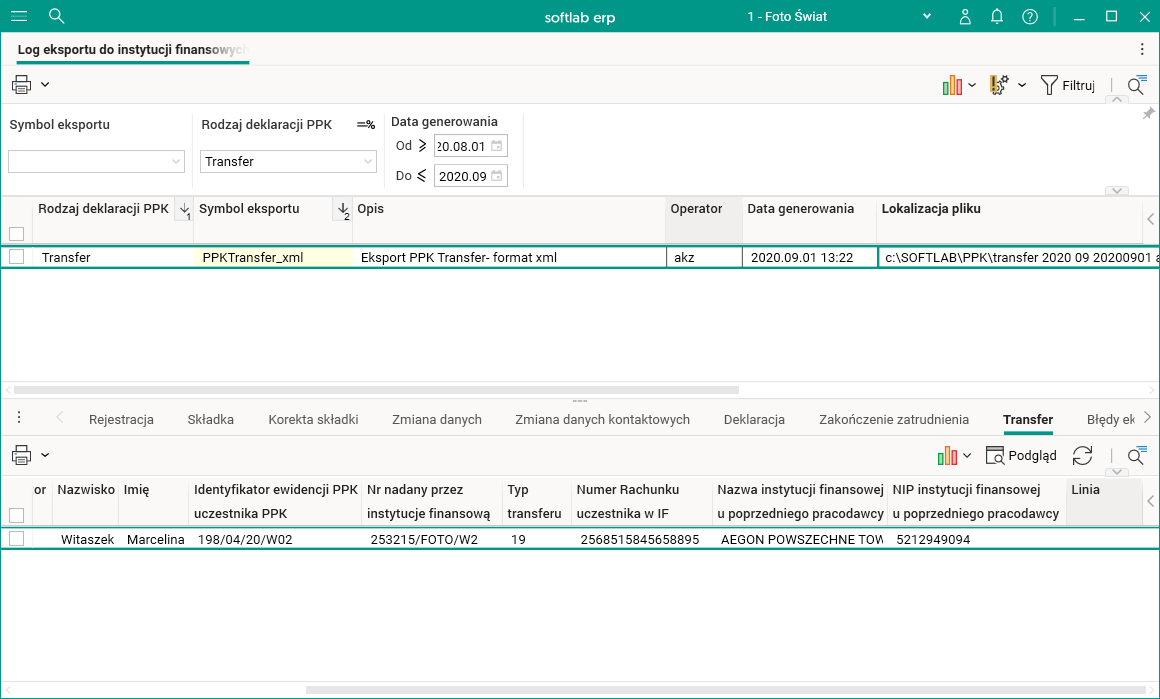Expand the top printer options dropdown arrow

coord(45,84)
